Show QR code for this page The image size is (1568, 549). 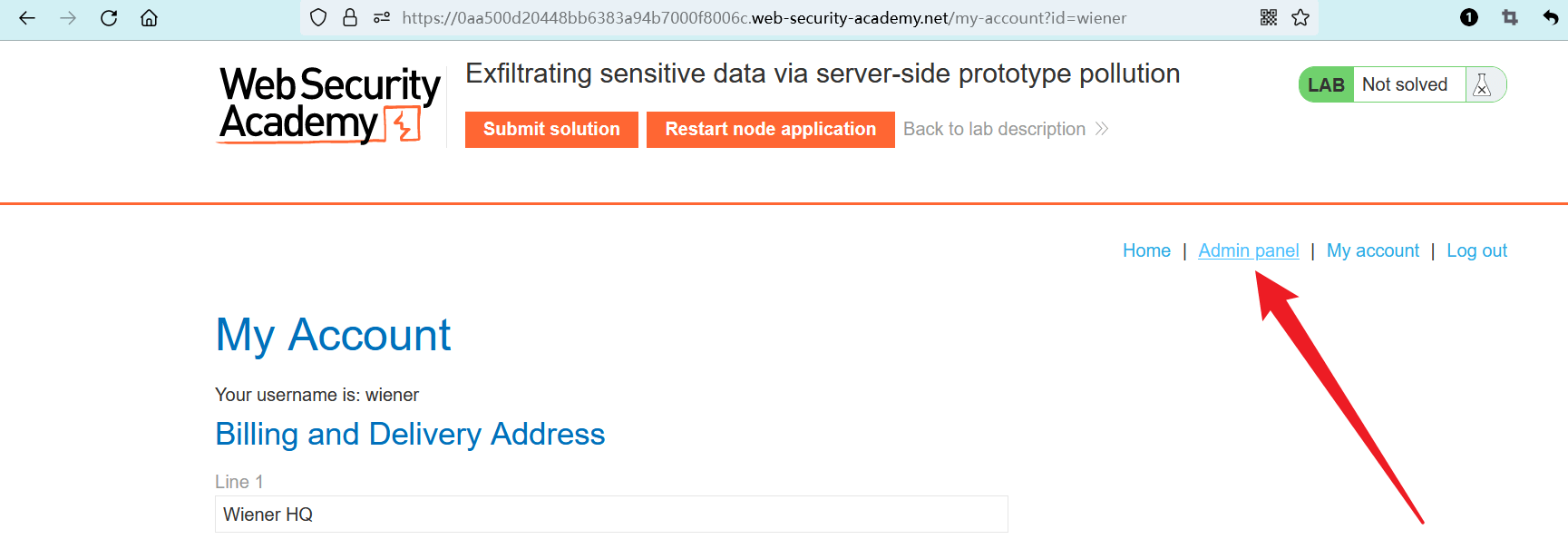1269,18
